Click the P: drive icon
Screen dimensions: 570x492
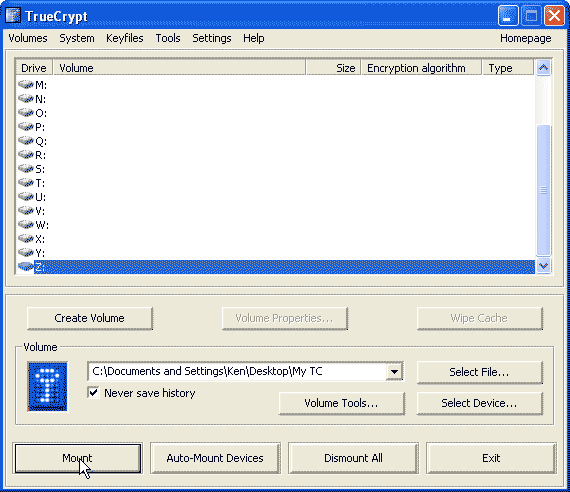click(x=26, y=127)
